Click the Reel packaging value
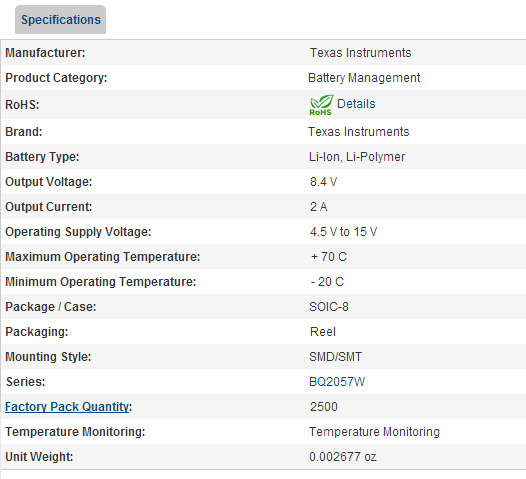This screenshot has width=526, height=479. coord(323,332)
